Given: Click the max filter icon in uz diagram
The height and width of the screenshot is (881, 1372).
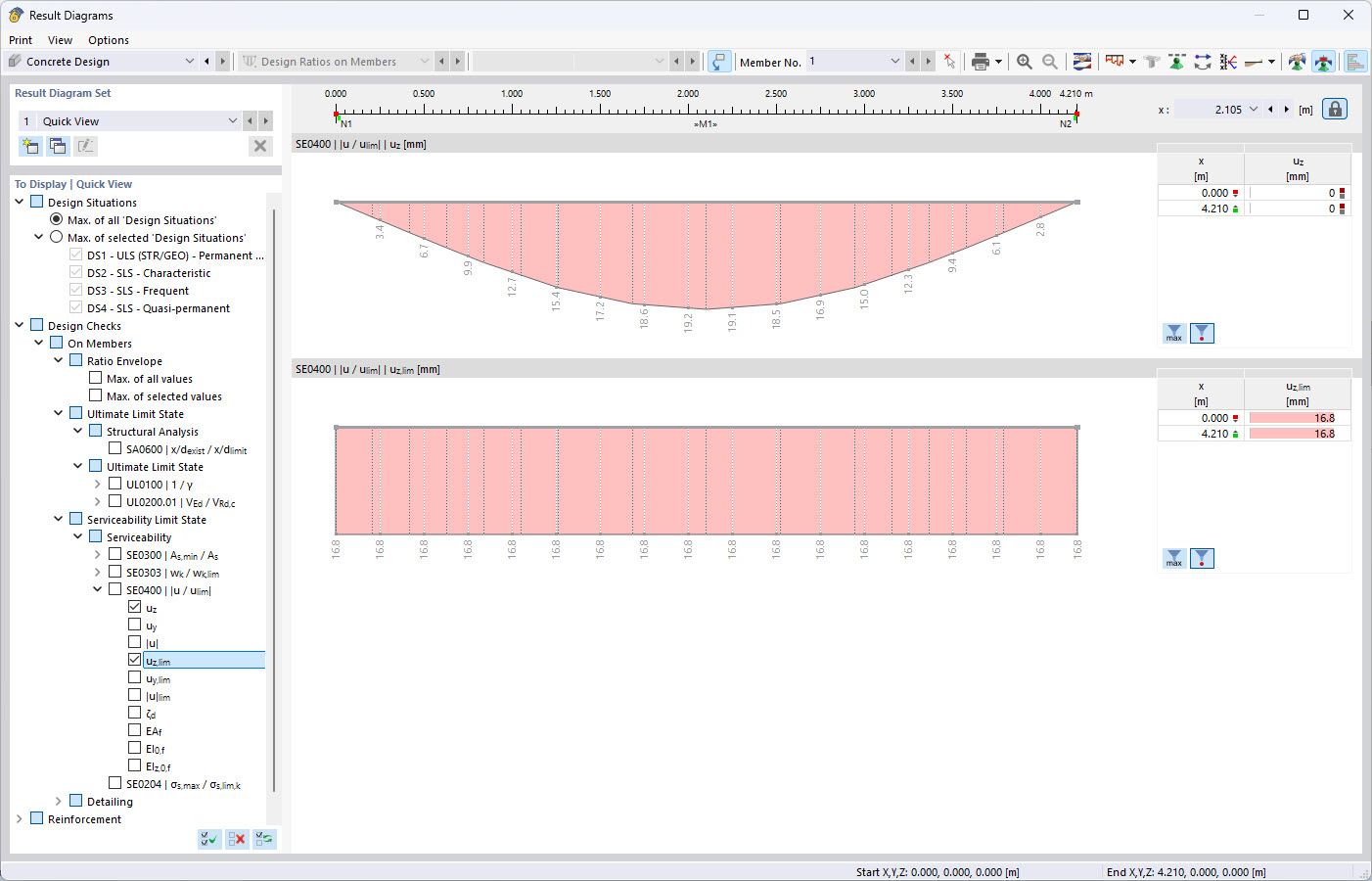Looking at the screenshot, I should 1174,334.
